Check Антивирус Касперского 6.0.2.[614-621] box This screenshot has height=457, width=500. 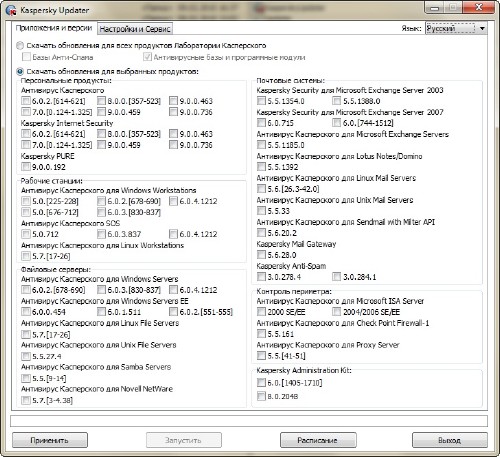pyautogui.click(x=26, y=101)
